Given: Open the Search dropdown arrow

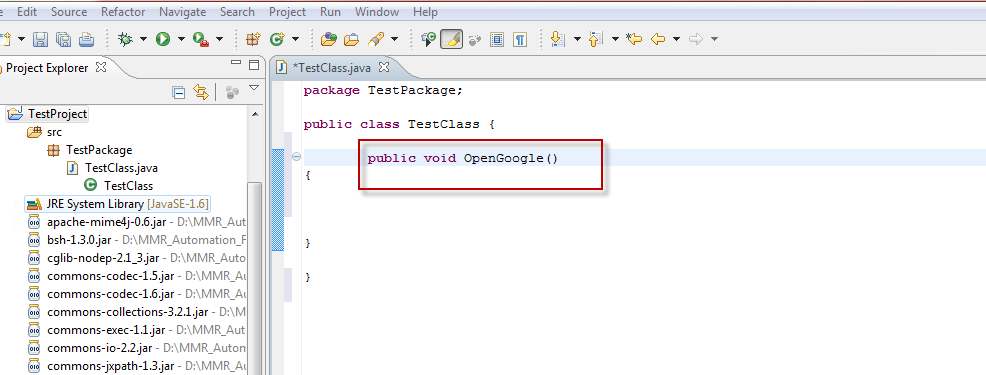Looking at the screenshot, I should [x=394, y=40].
